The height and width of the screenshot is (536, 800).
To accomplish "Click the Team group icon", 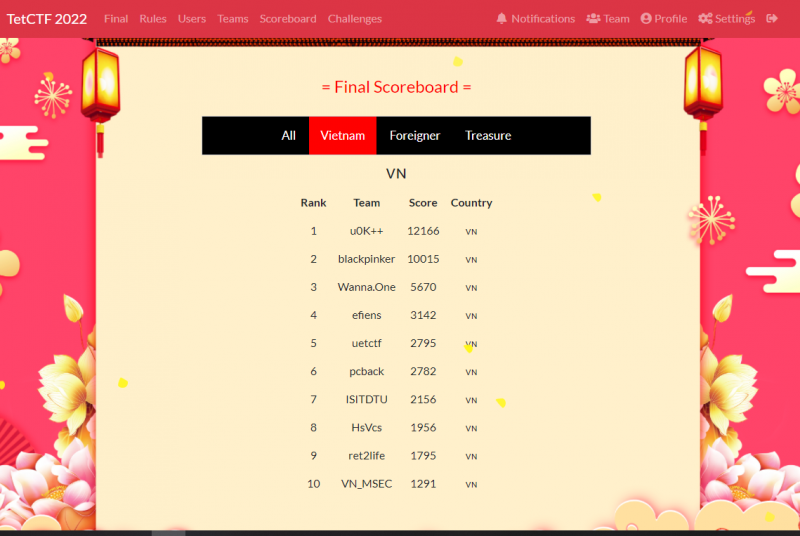I will (593, 19).
